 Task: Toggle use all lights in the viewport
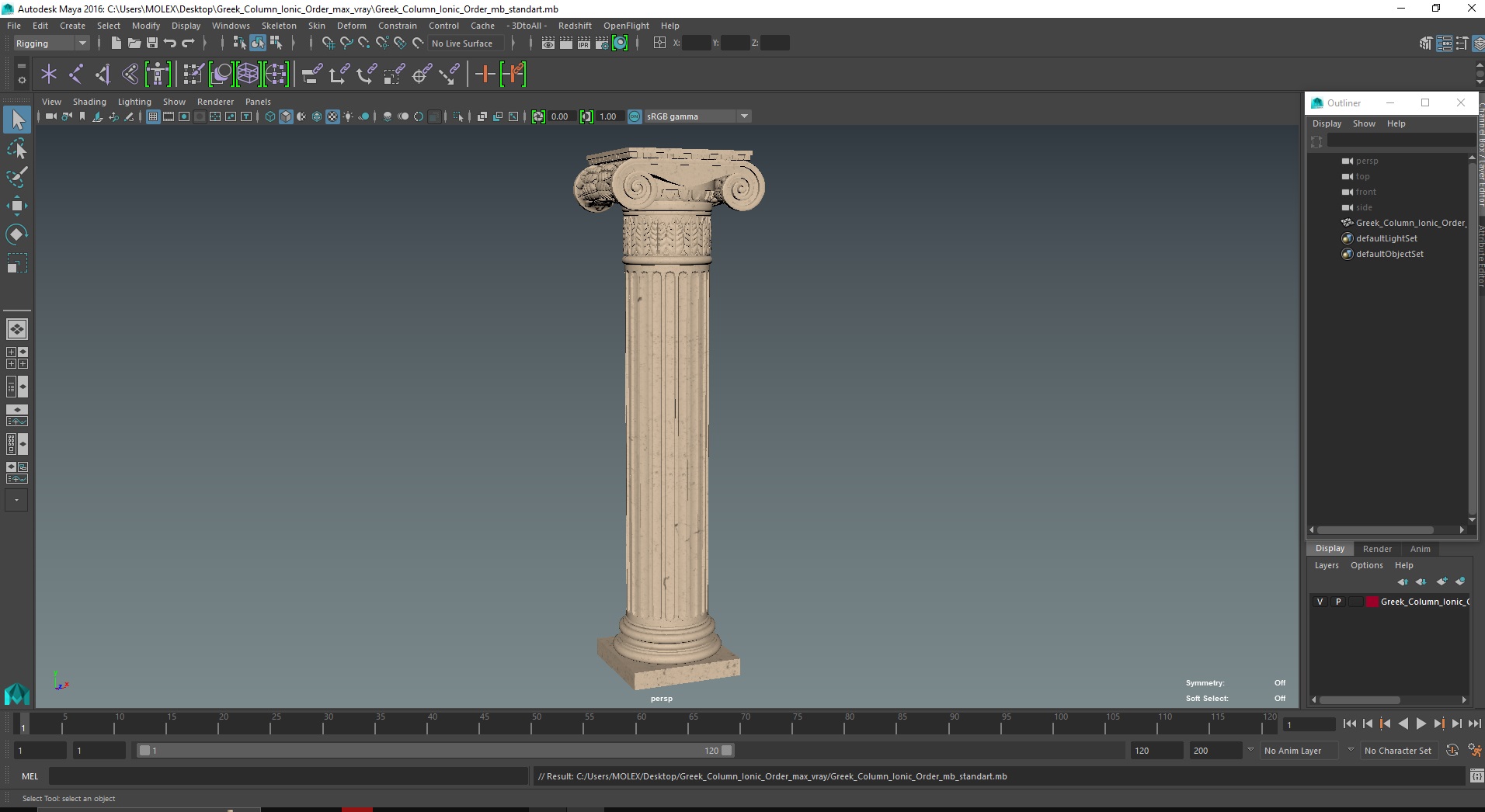[x=348, y=116]
